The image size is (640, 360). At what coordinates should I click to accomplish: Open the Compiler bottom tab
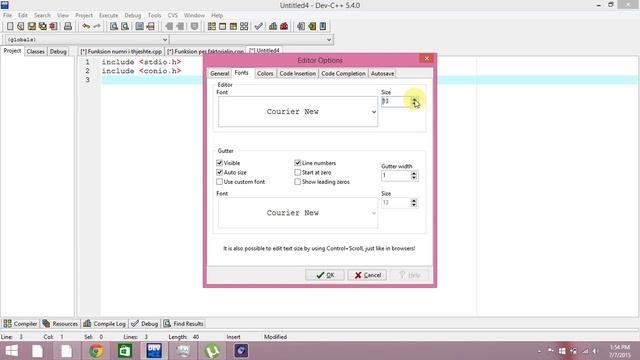[20, 324]
